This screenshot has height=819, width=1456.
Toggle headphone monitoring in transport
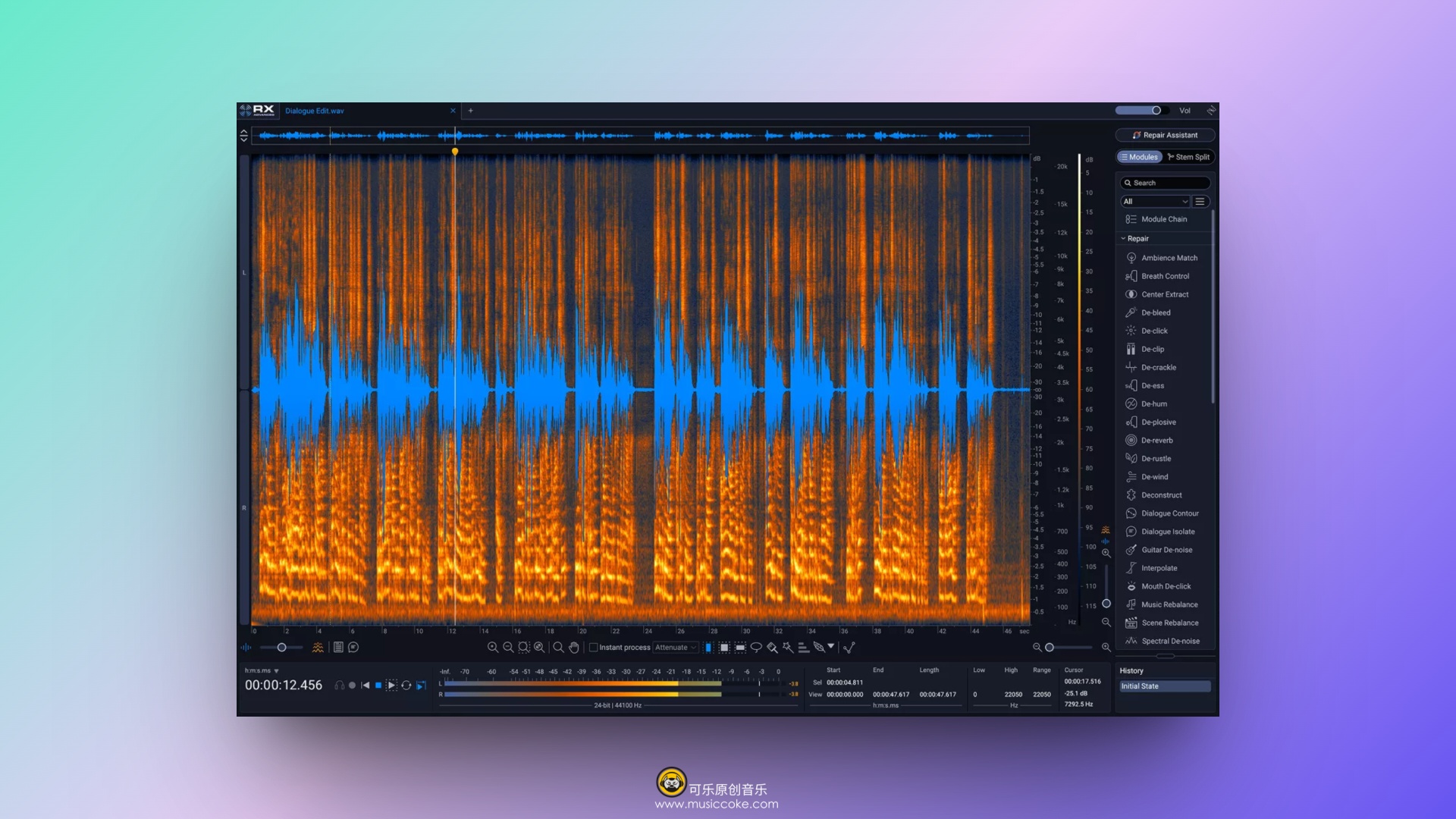click(339, 686)
